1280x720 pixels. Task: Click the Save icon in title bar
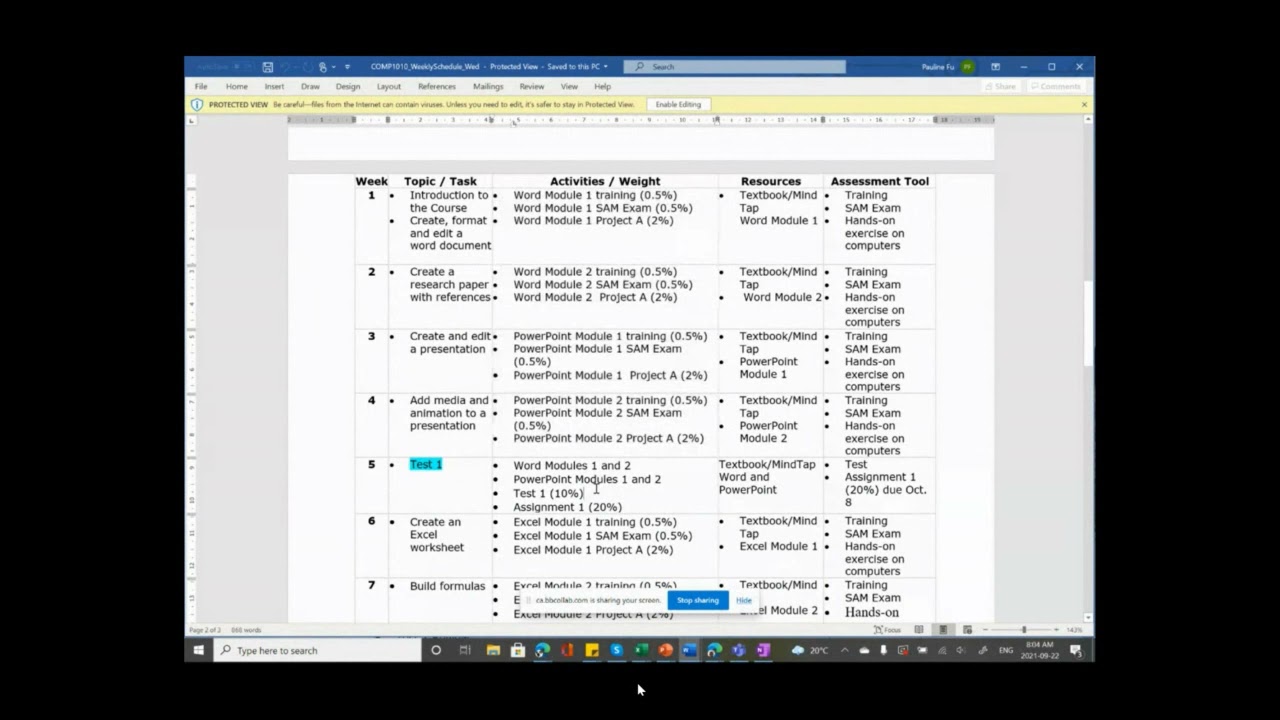pyautogui.click(x=267, y=67)
